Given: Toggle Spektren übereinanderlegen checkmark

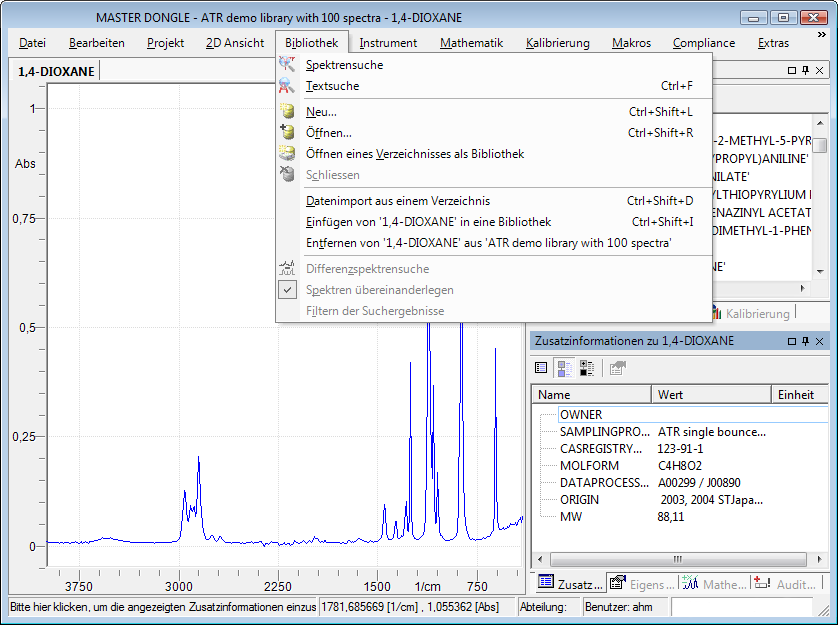Looking at the screenshot, I should [287, 289].
